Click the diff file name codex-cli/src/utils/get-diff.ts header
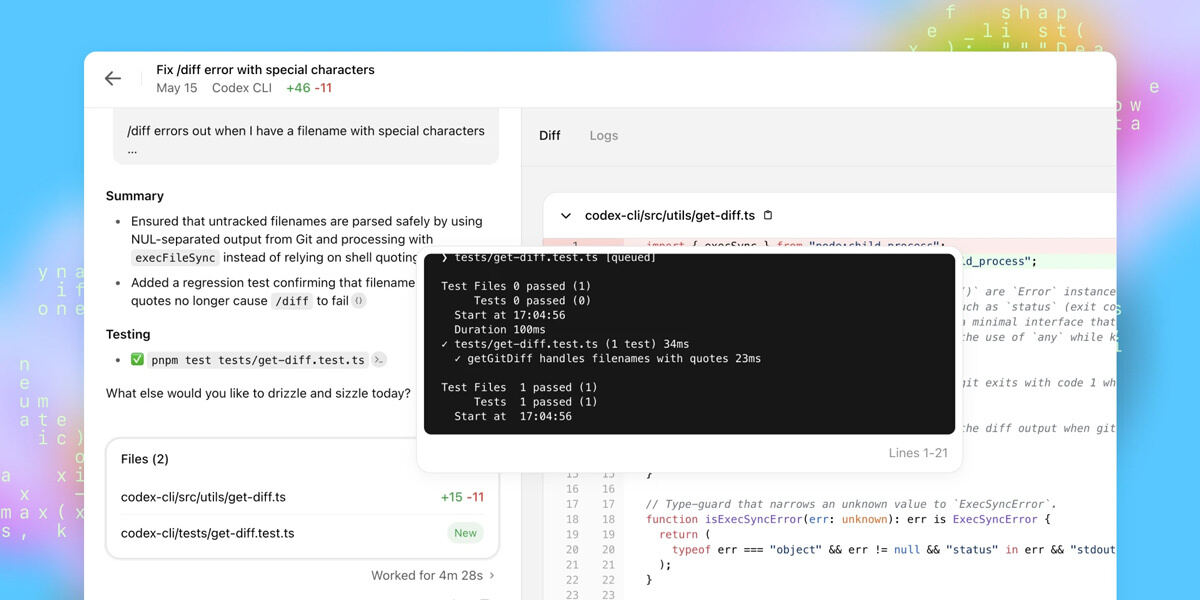Screen dimensions: 1200x600 tap(670, 215)
